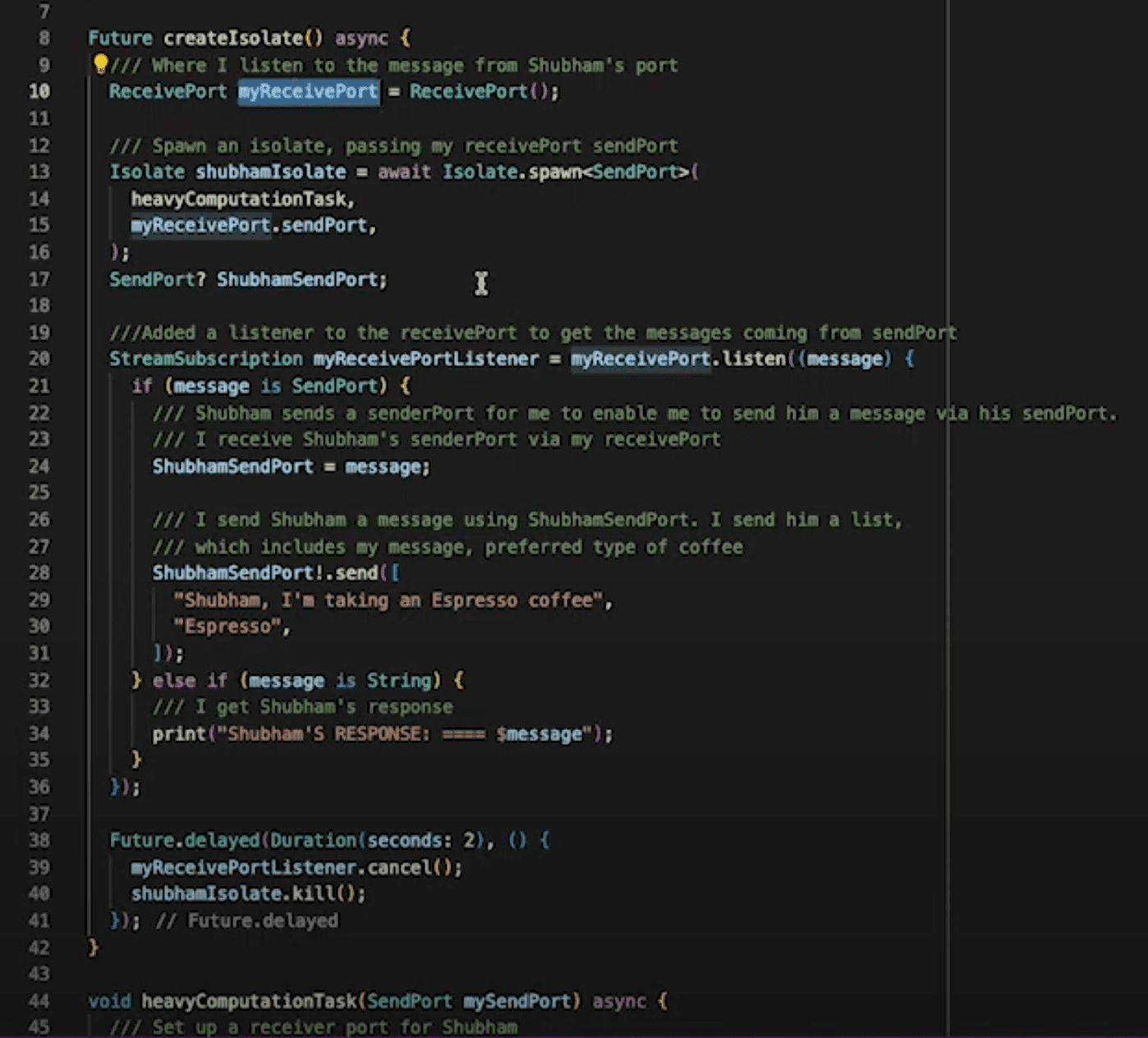Click line number 24 in the gutter
This screenshot has height=1038, width=1148.
[x=39, y=466]
